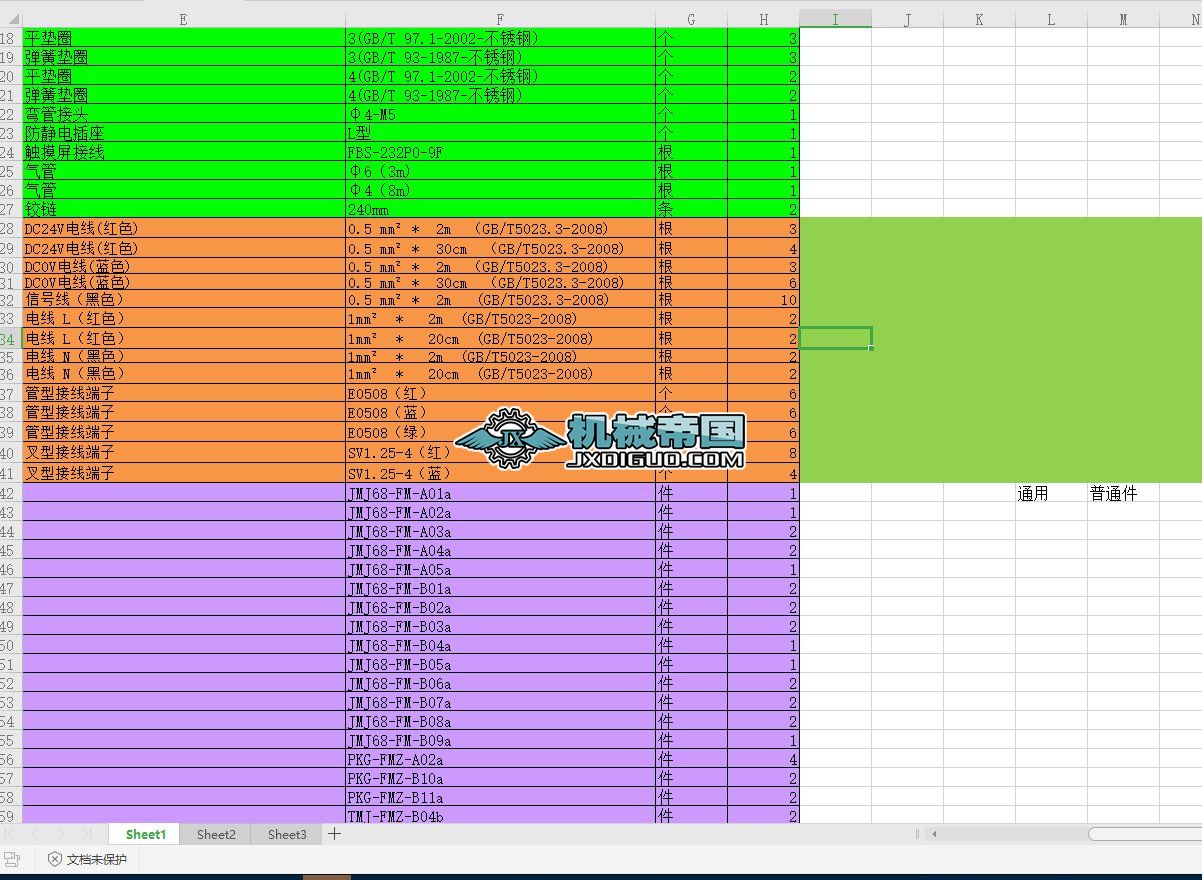Image resolution: width=1202 pixels, height=880 pixels.
Task: Select row 50 header
Action: tap(10, 645)
